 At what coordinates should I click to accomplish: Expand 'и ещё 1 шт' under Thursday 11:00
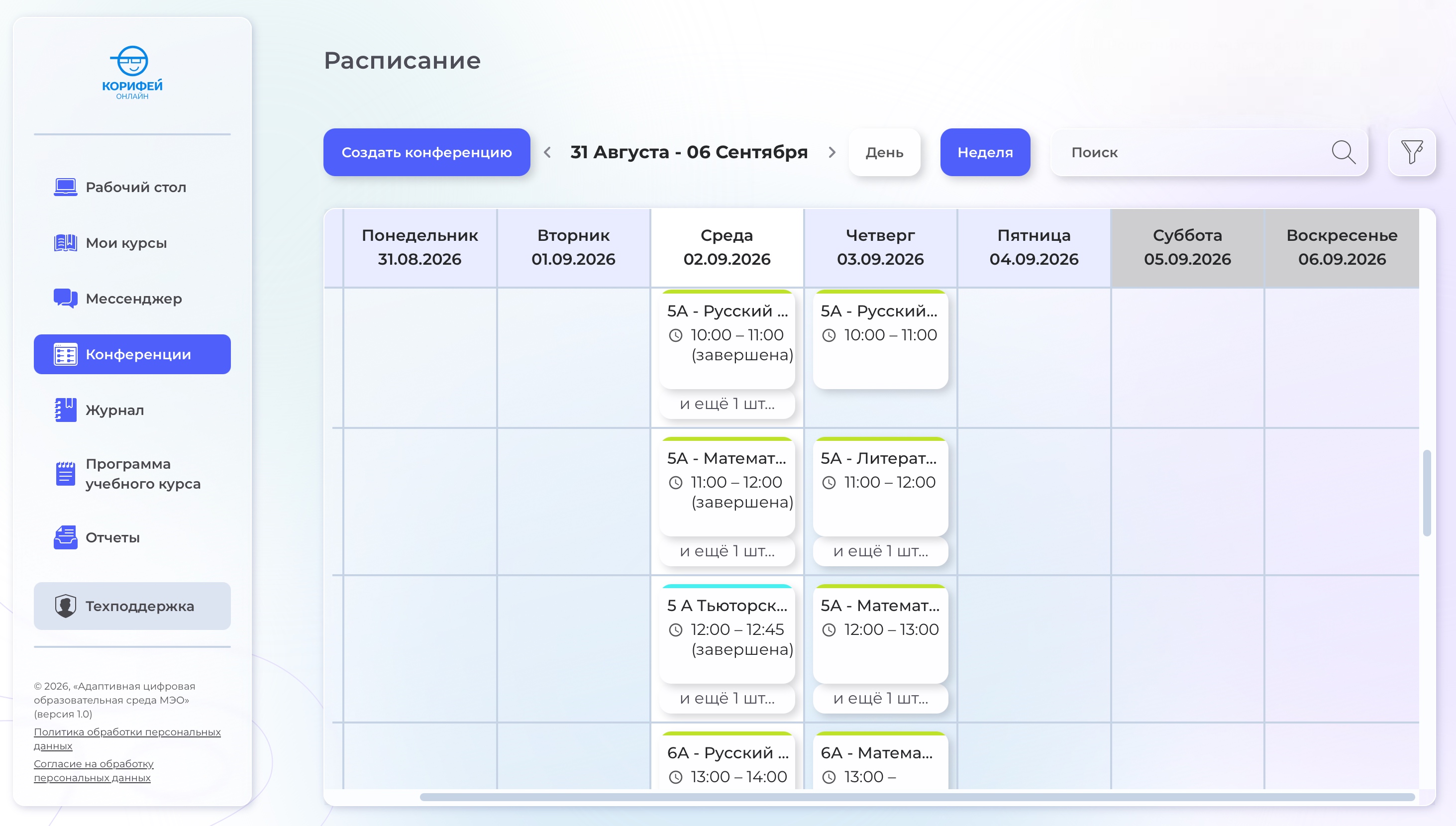pyautogui.click(x=880, y=551)
